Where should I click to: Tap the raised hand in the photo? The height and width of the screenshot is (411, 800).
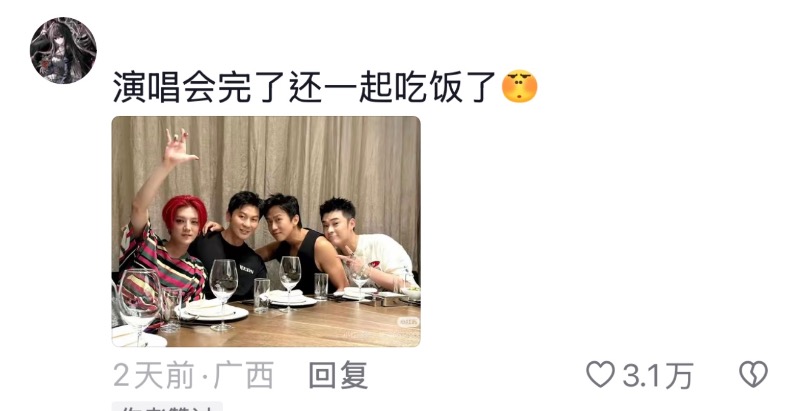[x=178, y=147]
